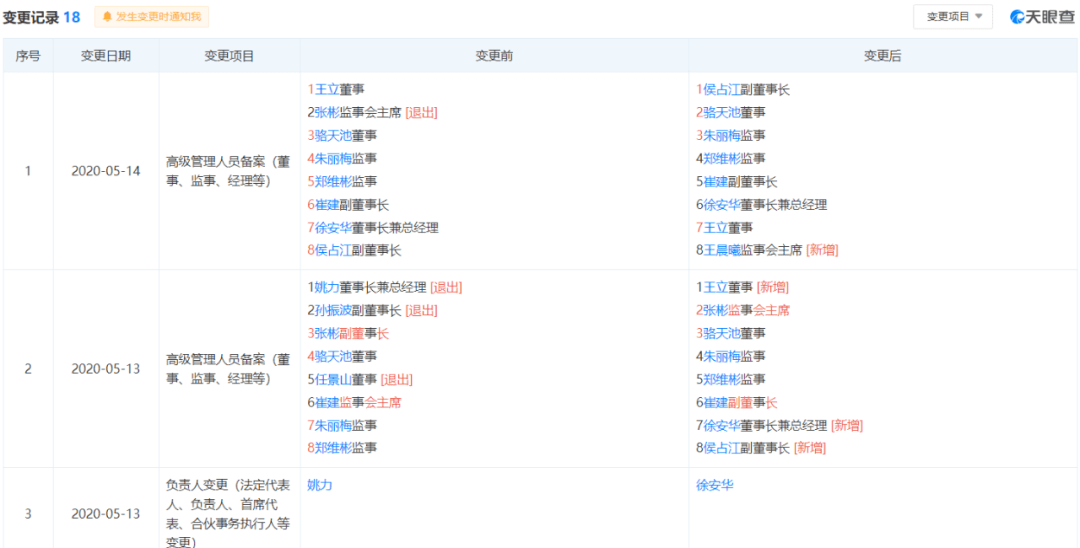1080x548 pixels.
Task: Open 侯占江 in 变更前 of 2020-05-14 record
Action: (x=333, y=251)
